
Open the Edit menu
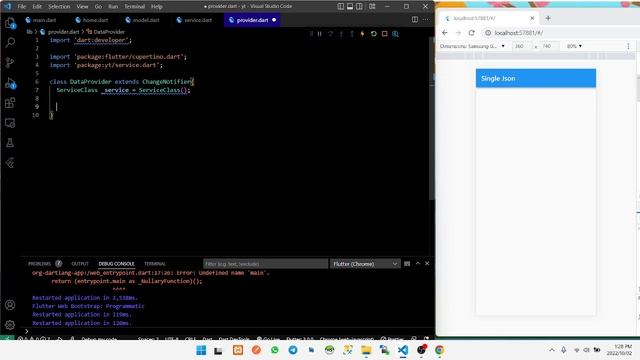click(x=37, y=7)
